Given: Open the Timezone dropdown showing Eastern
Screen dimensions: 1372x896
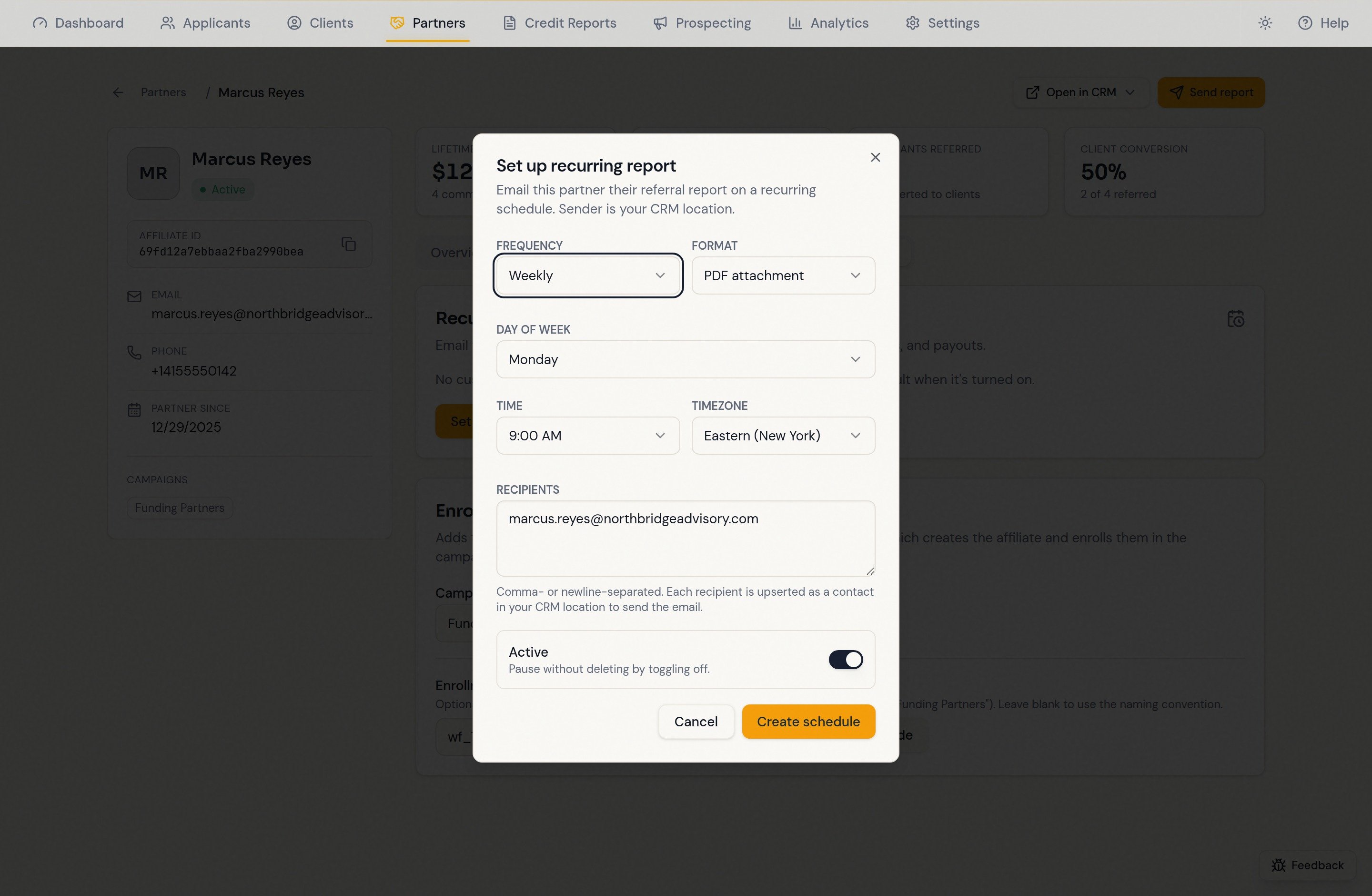Looking at the screenshot, I should point(783,436).
